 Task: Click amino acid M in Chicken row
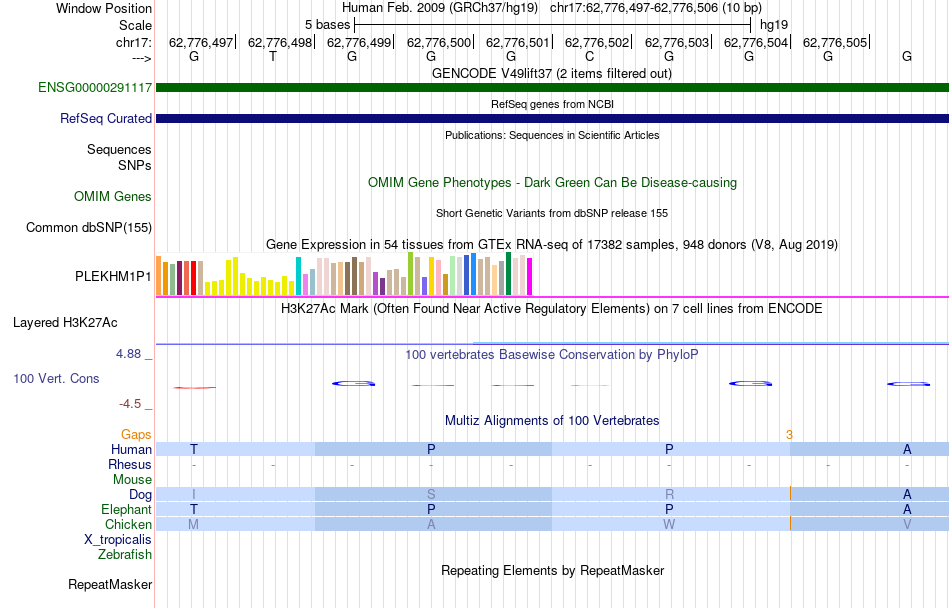click(194, 524)
